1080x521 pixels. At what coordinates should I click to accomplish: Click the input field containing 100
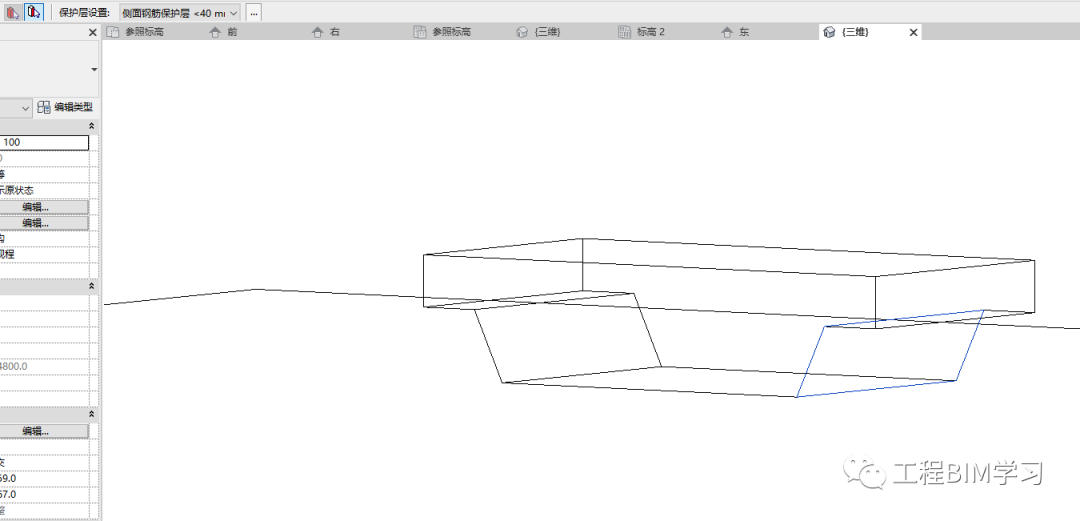[44, 143]
